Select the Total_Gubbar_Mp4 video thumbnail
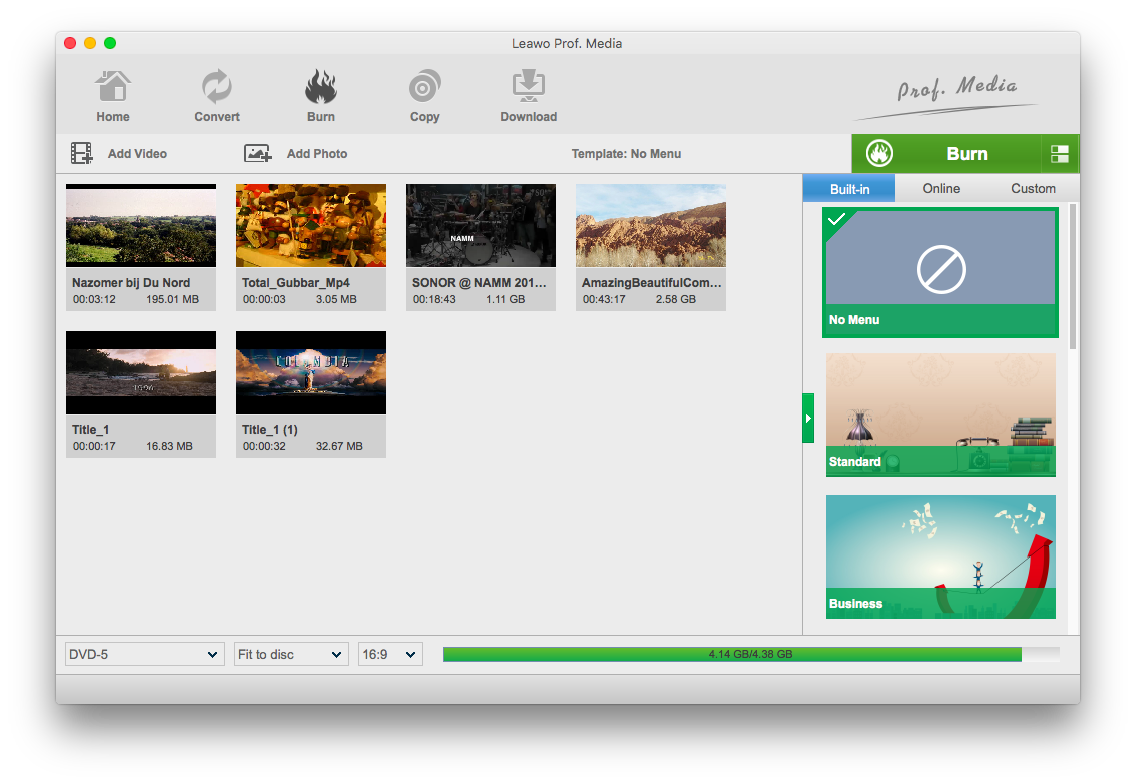Image resolution: width=1136 pixels, height=784 pixels. point(311,226)
